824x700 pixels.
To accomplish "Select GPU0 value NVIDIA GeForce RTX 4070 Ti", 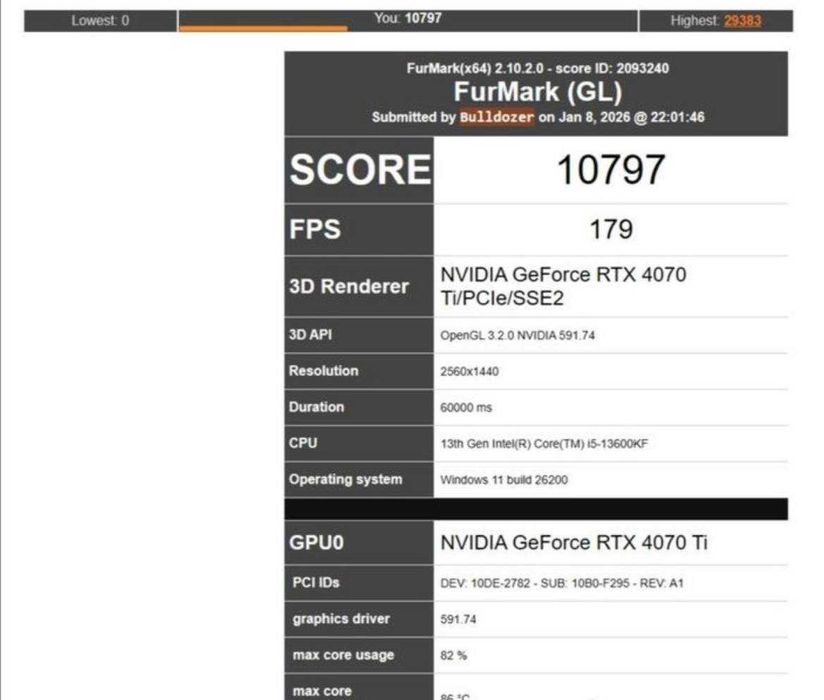I will (574, 543).
